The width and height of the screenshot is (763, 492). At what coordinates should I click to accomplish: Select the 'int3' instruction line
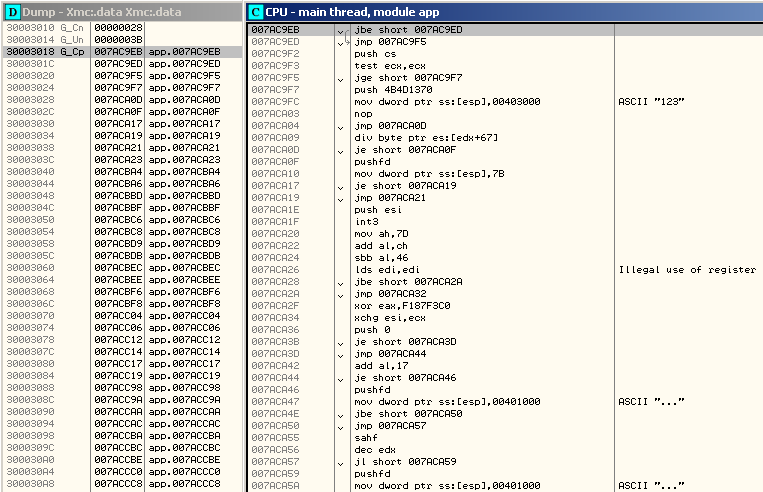tap(365, 221)
